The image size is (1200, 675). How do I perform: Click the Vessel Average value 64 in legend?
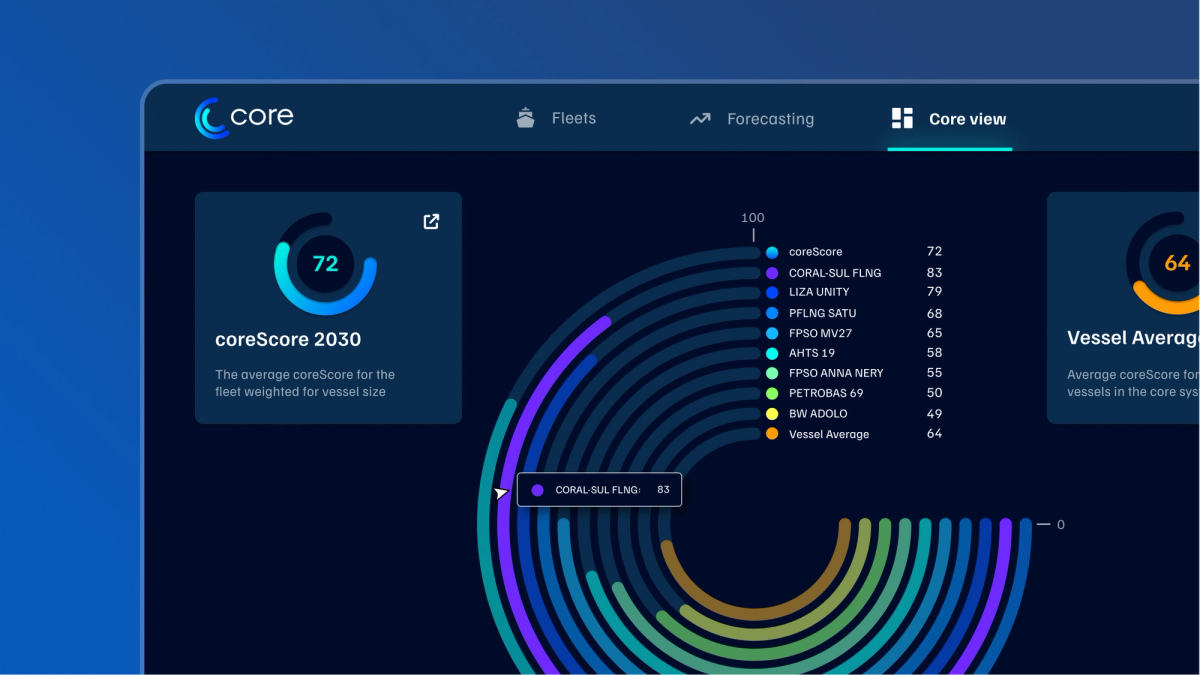(x=934, y=434)
